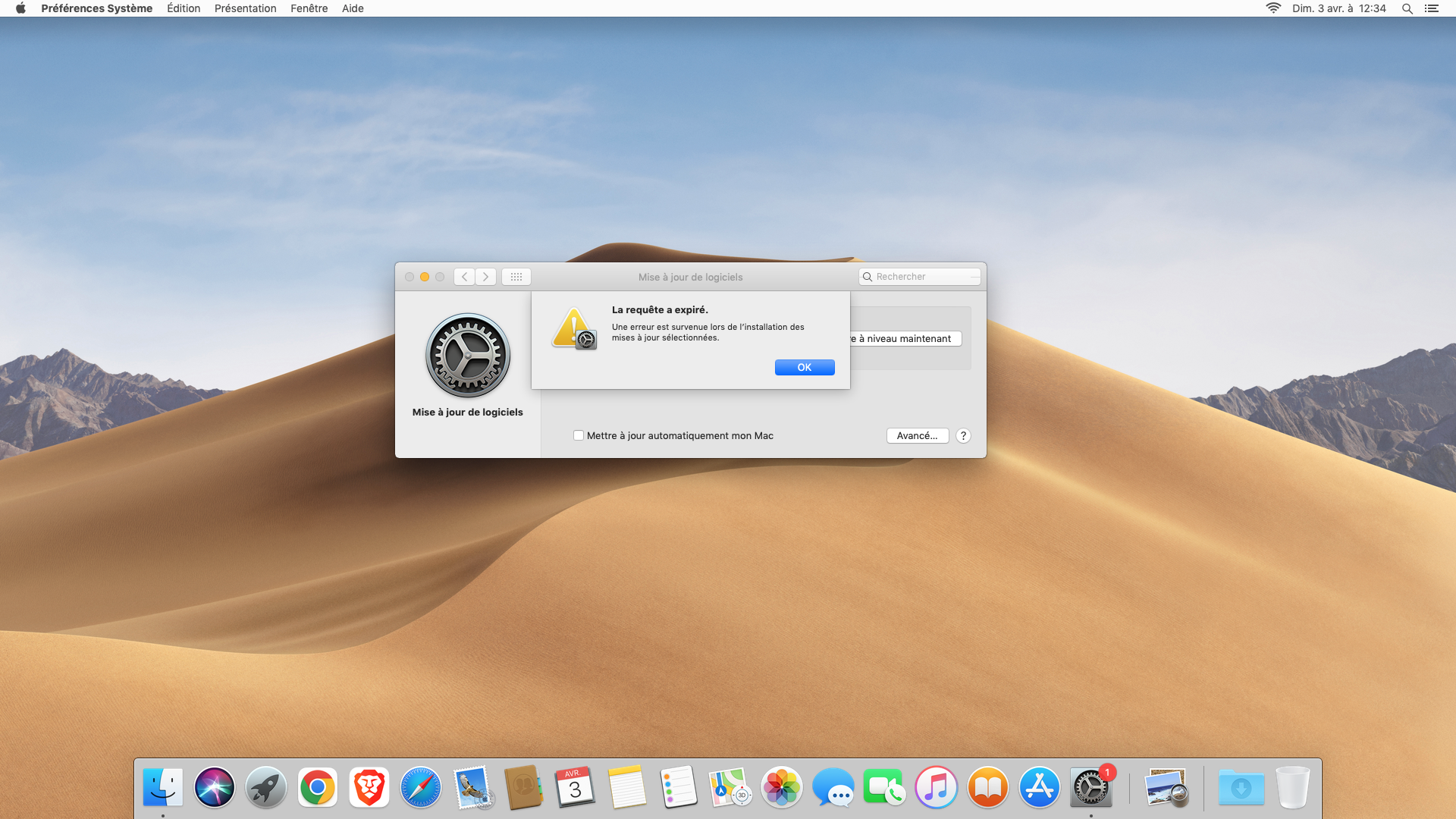
Task: Show all preferences grid button
Action: 516,277
